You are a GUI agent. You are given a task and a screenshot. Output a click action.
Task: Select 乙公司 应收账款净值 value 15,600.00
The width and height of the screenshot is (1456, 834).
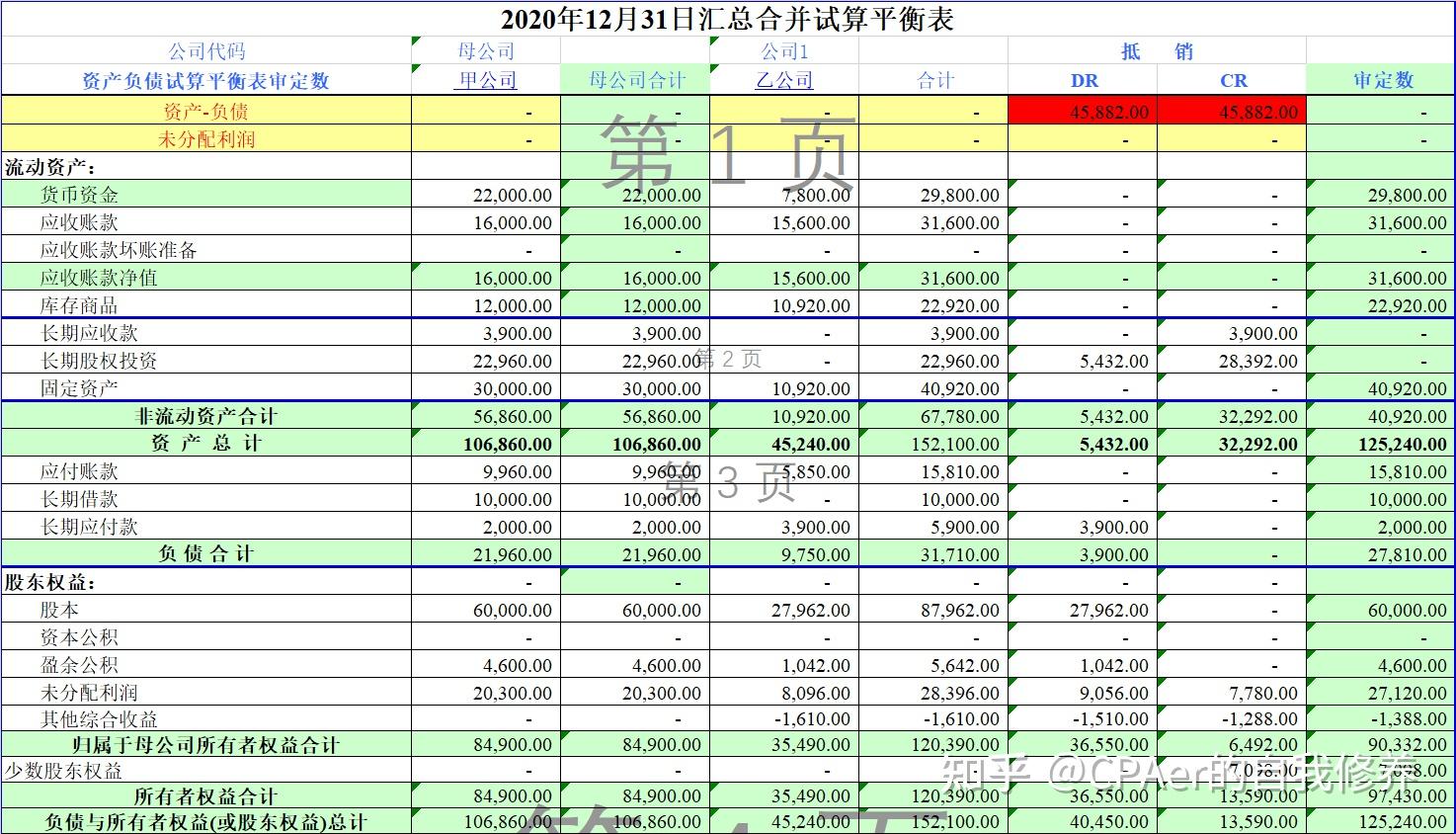click(810, 279)
